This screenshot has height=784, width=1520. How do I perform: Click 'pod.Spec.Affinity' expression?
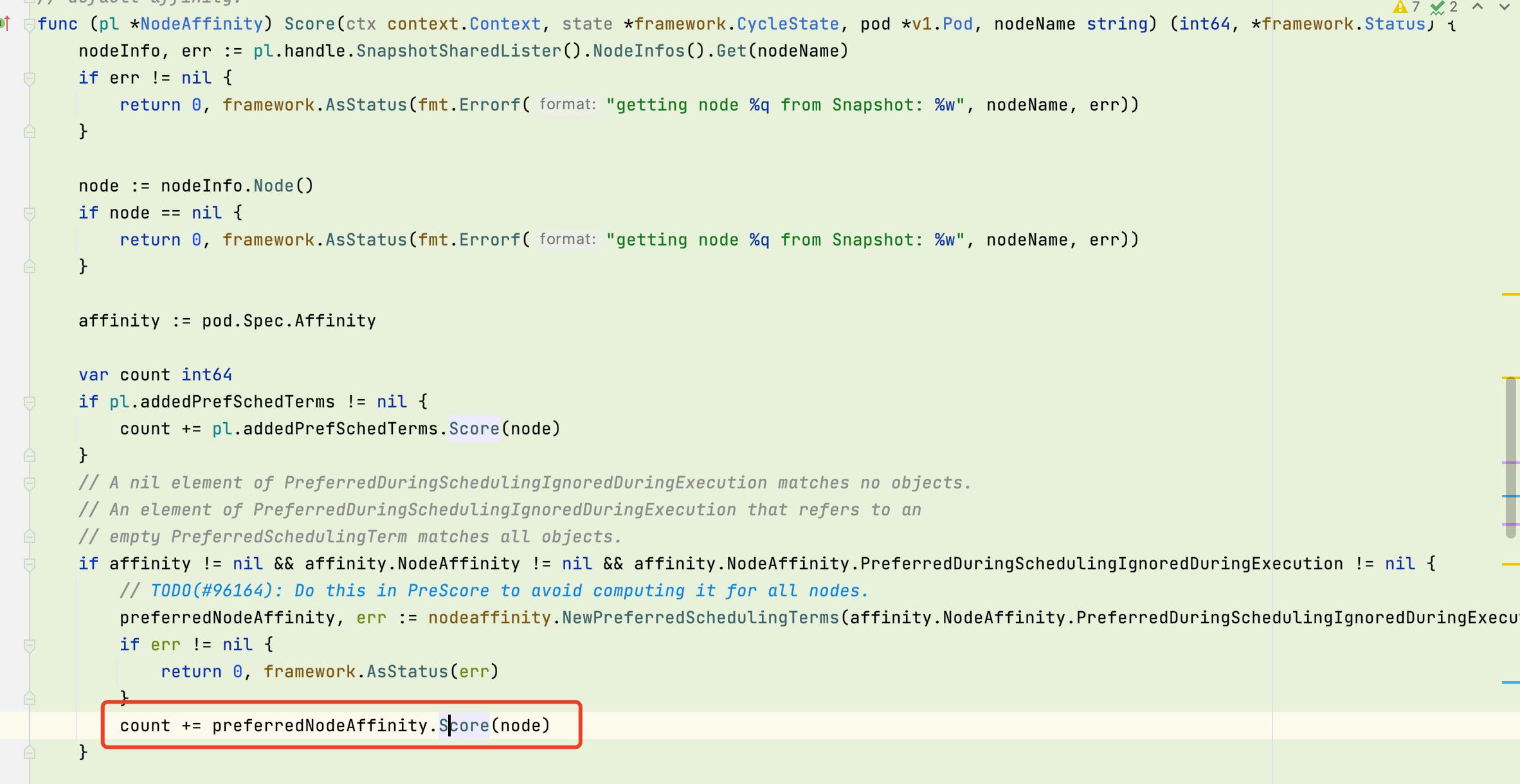(289, 321)
